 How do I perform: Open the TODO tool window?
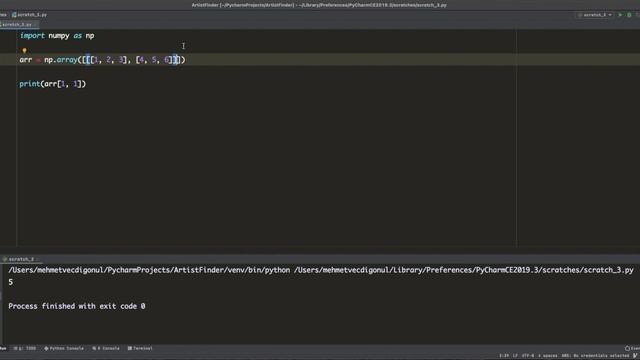coord(25,348)
